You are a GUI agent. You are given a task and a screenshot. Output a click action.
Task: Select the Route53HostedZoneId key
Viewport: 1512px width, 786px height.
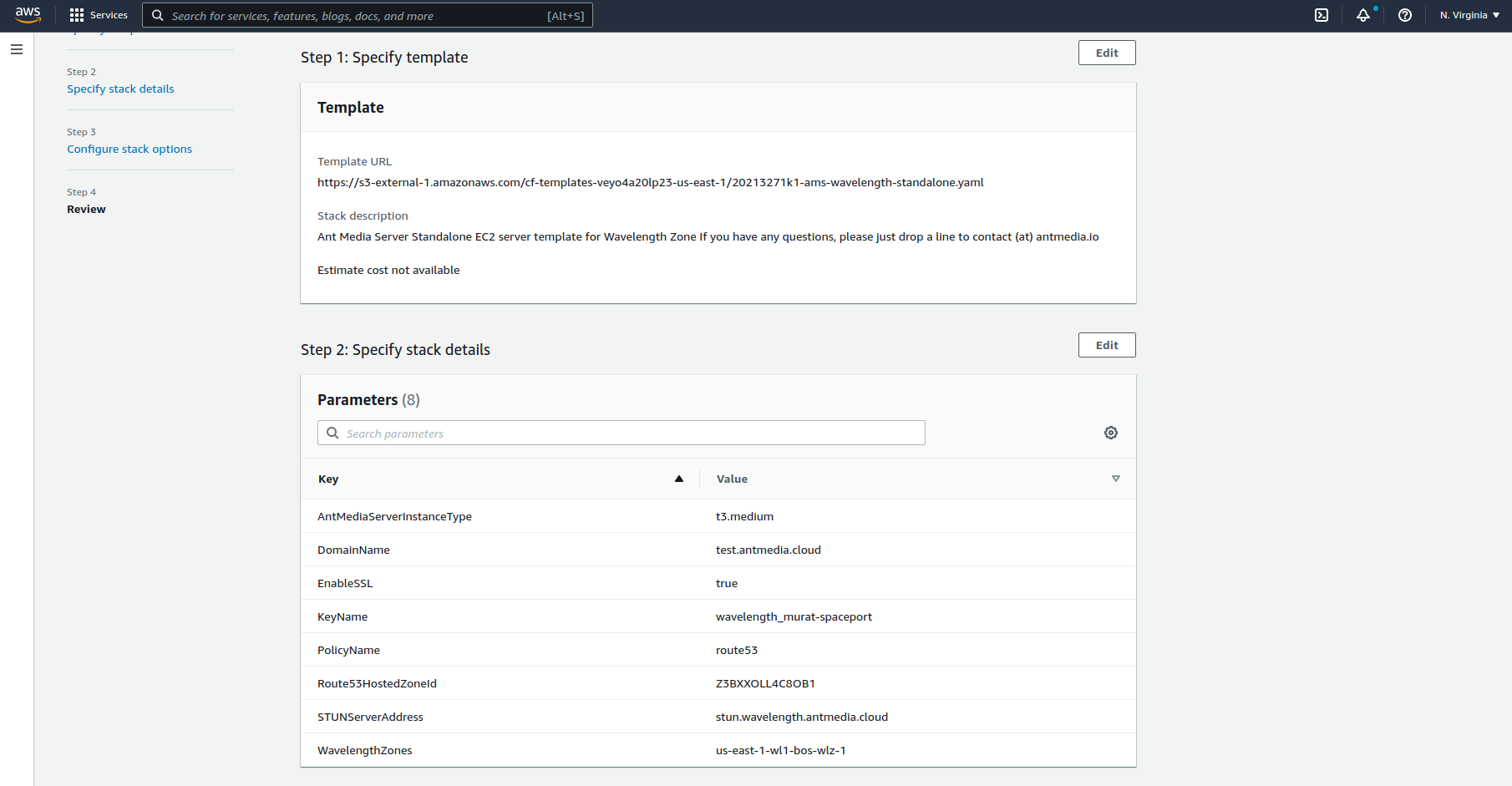377,683
